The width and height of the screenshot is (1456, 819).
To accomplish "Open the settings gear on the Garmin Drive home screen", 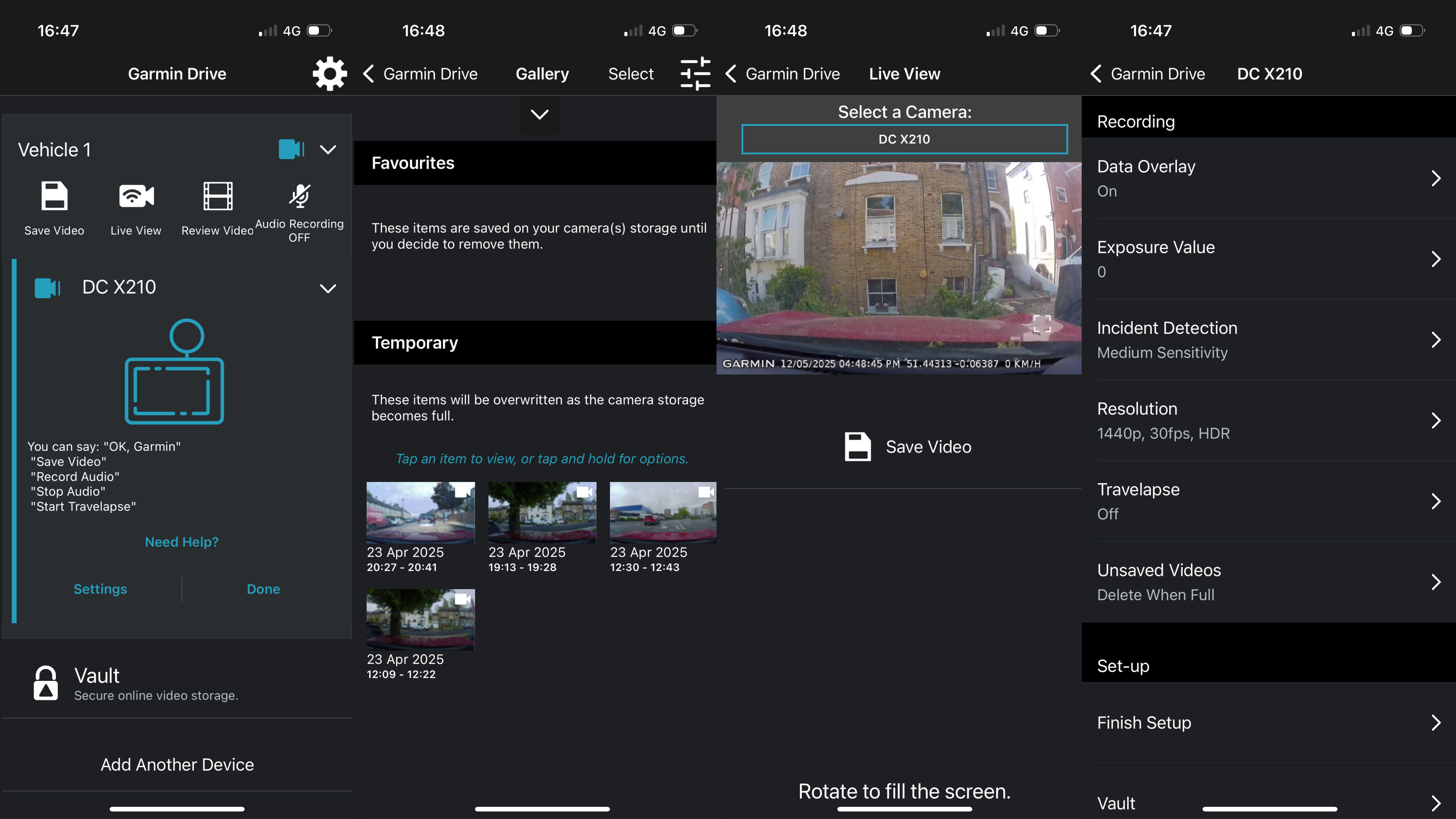I will point(329,73).
